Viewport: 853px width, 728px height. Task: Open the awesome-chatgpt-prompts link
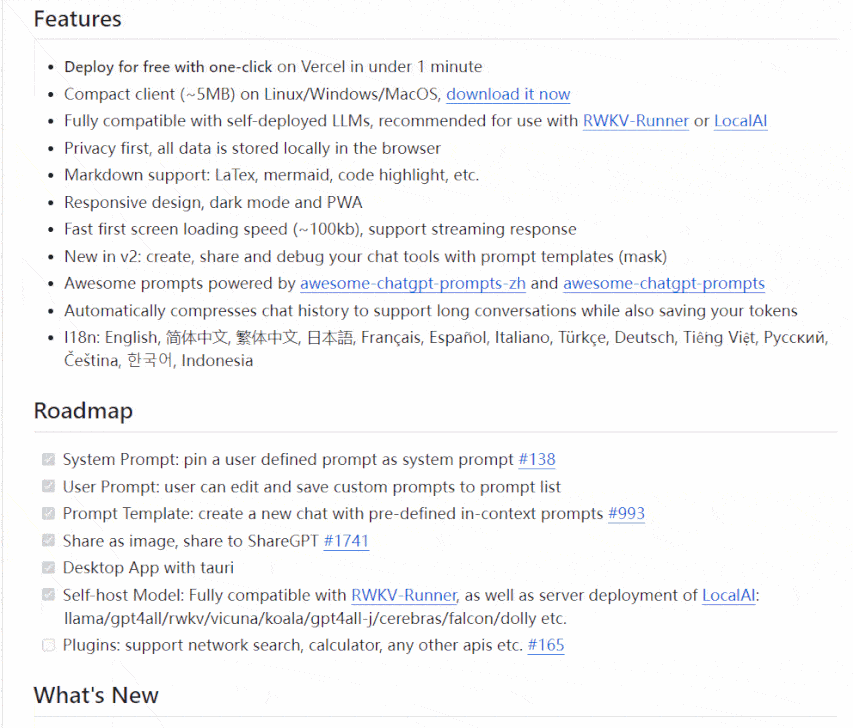(x=664, y=283)
